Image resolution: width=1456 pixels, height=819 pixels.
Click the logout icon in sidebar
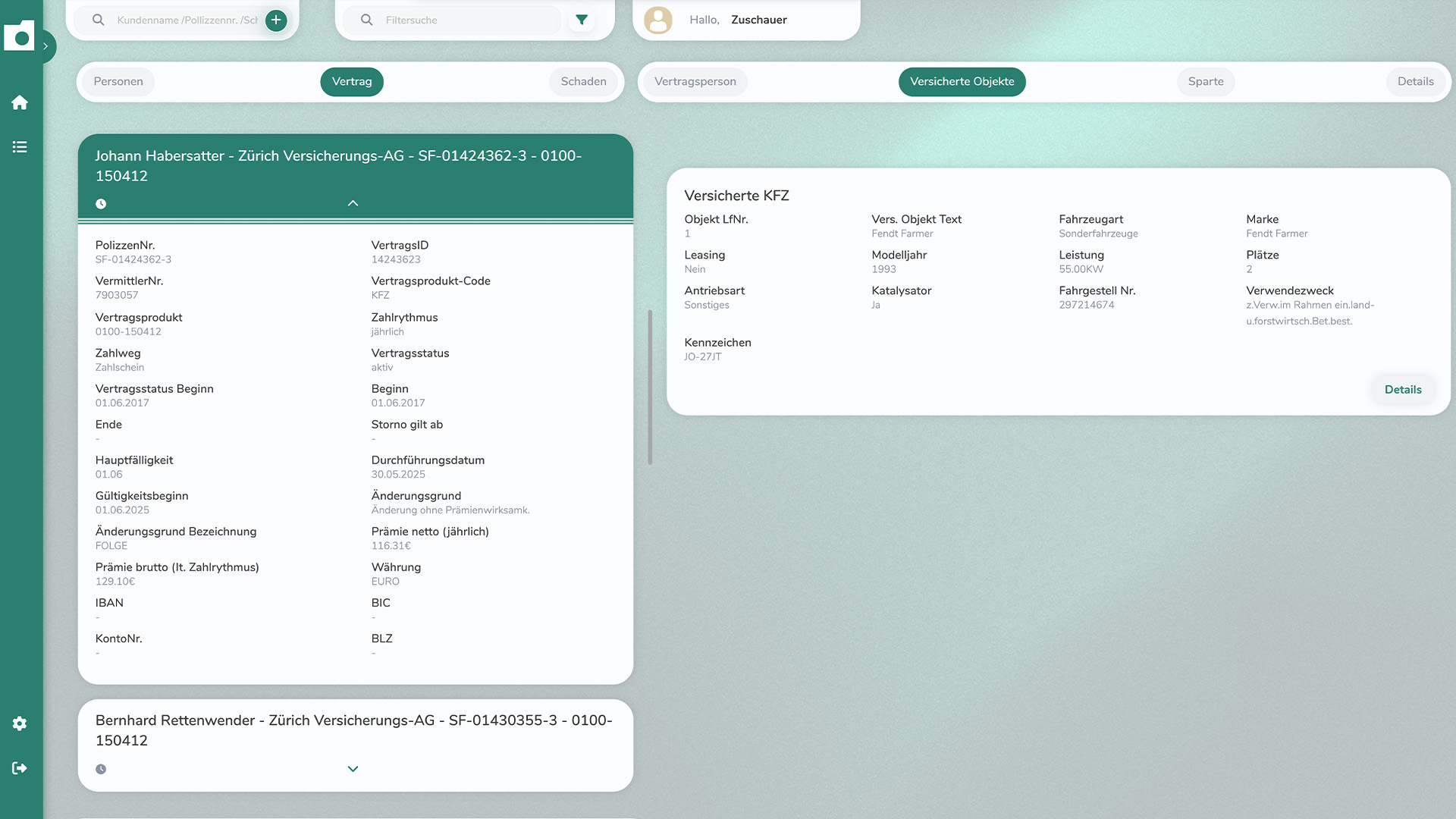point(20,768)
